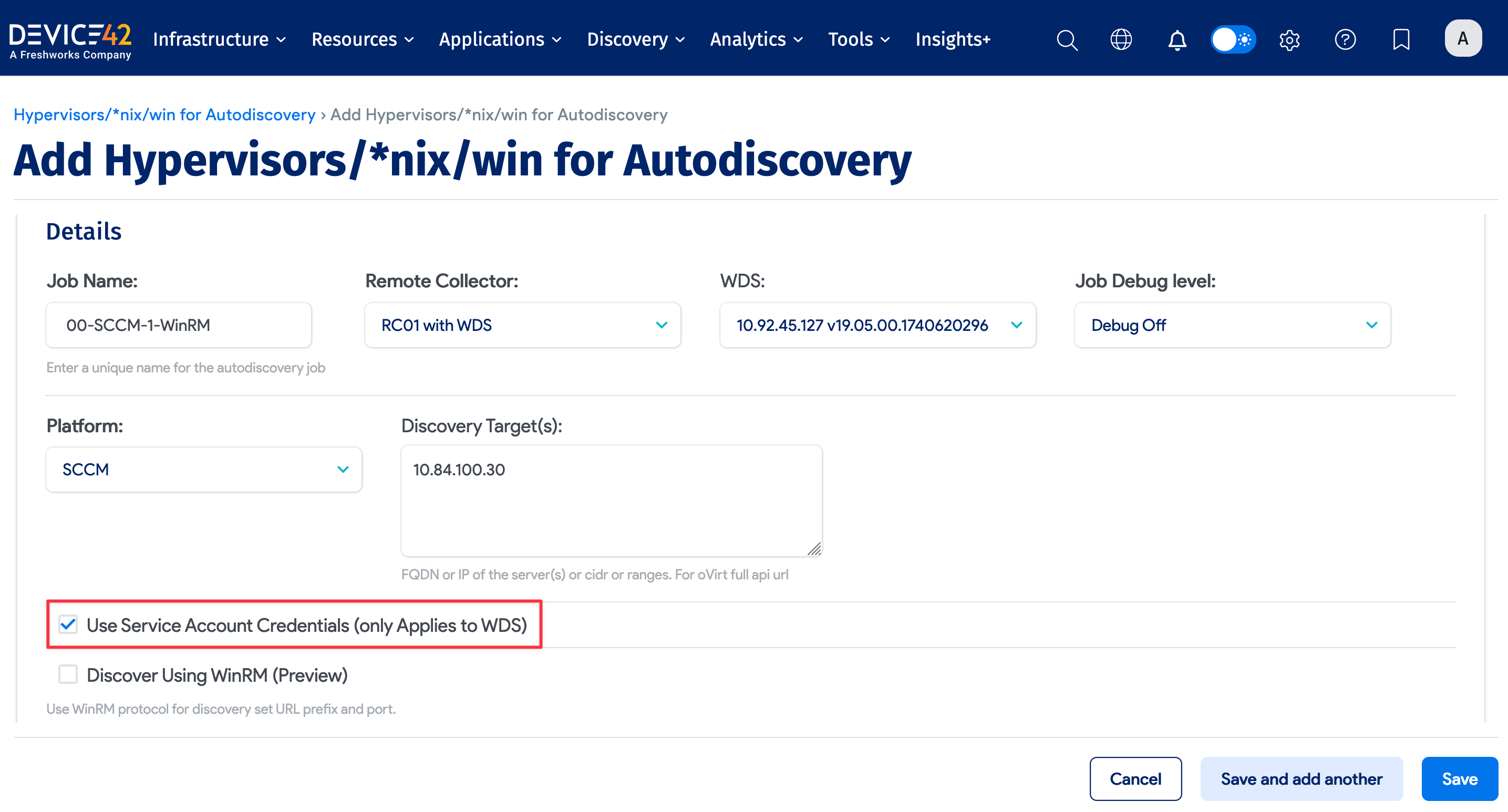Click the globe language icon

pyautogui.click(x=1121, y=39)
